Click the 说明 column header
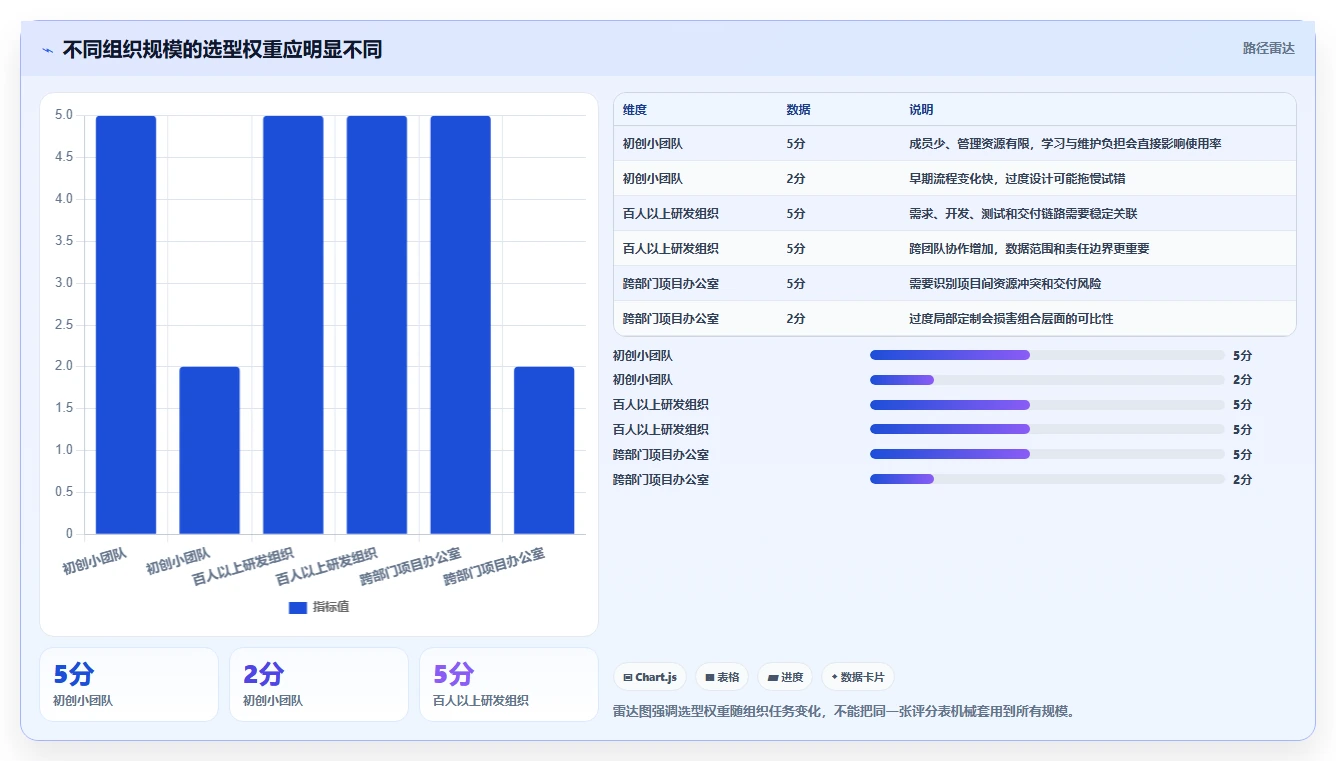The width and height of the screenshot is (1336, 761). pos(921,110)
